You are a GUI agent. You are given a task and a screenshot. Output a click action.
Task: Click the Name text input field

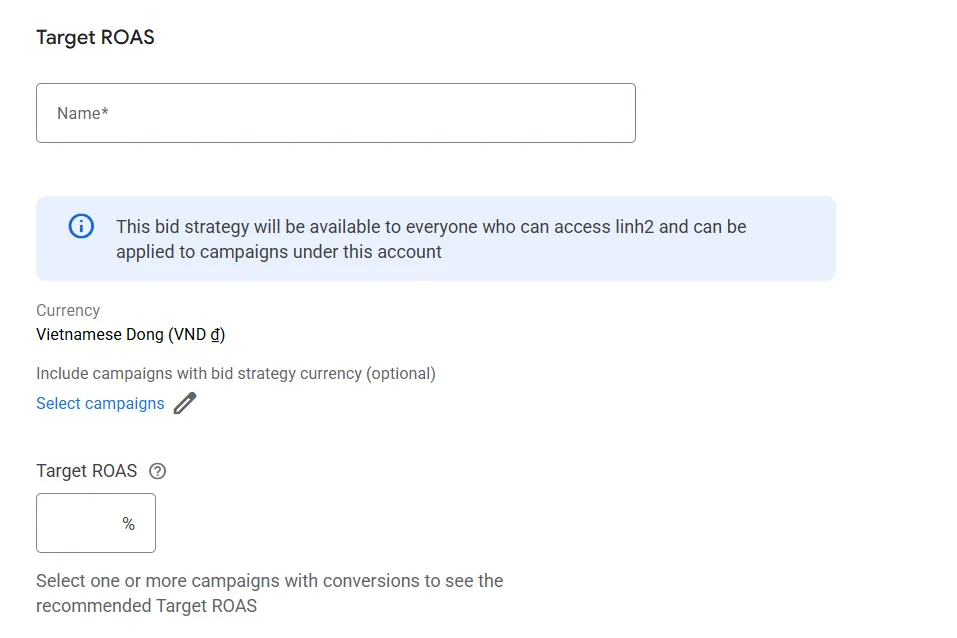click(335, 113)
